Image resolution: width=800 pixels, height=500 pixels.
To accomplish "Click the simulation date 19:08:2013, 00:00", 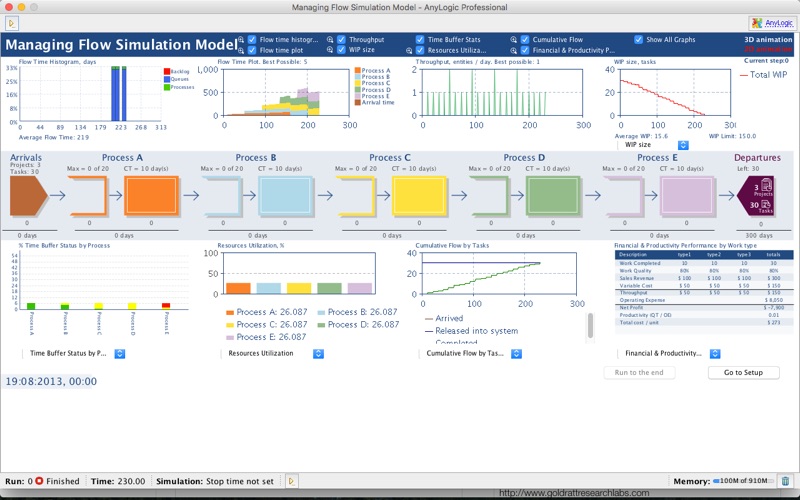I will point(51,381).
